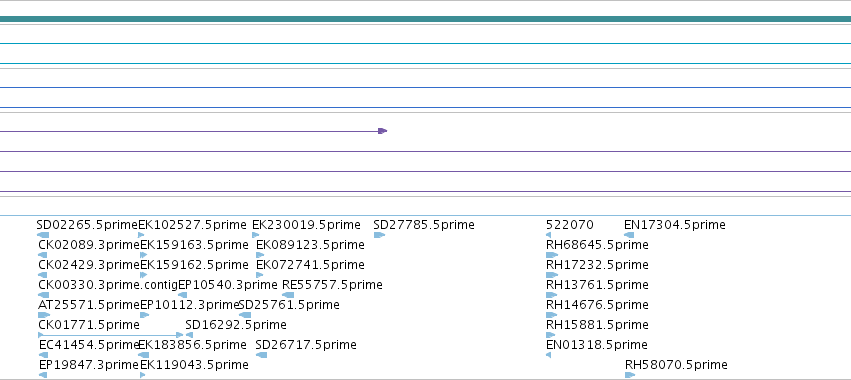Select the RH15881.5prime feature label

click(597, 325)
